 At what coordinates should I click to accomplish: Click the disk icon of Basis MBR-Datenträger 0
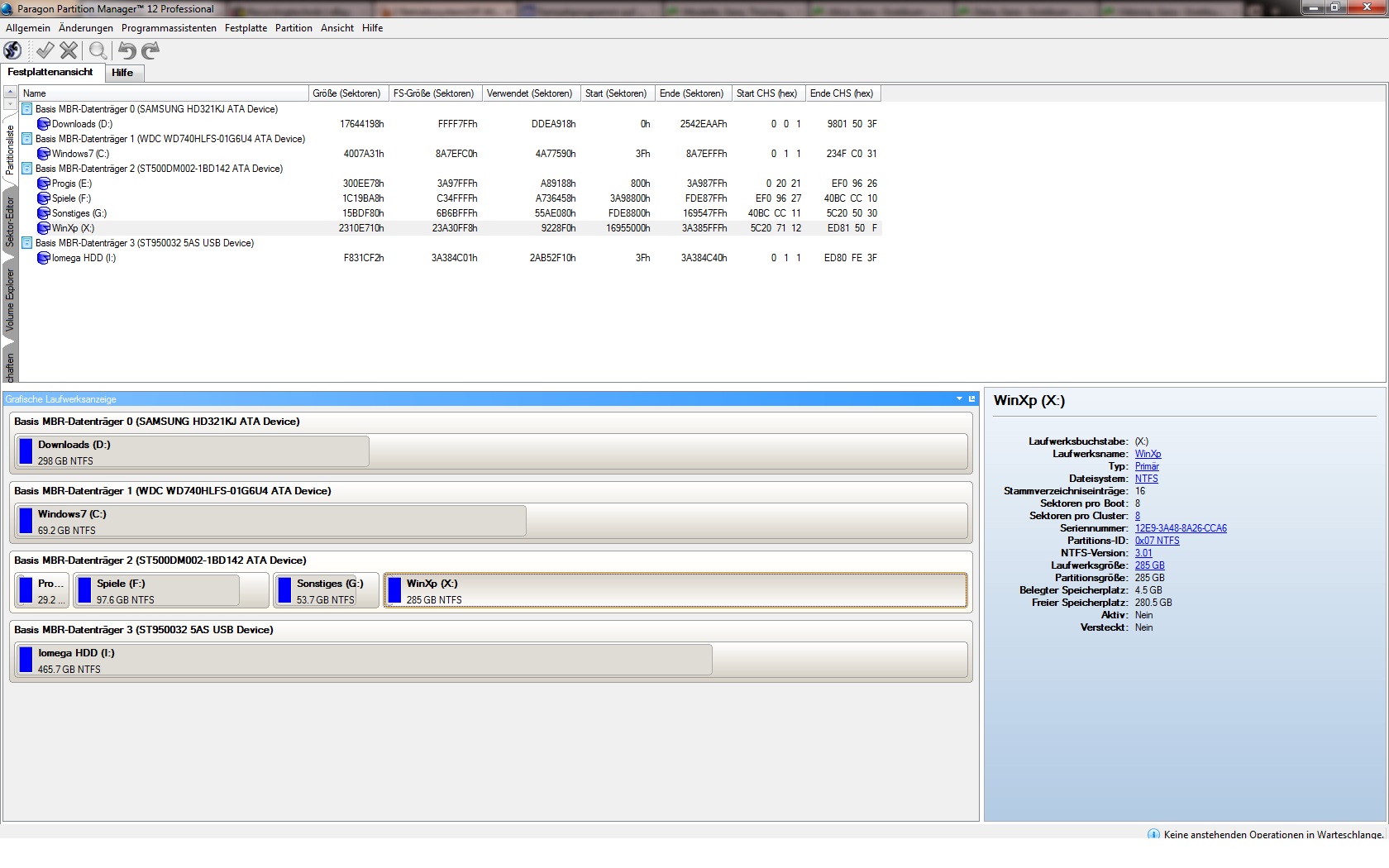[x=27, y=109]
